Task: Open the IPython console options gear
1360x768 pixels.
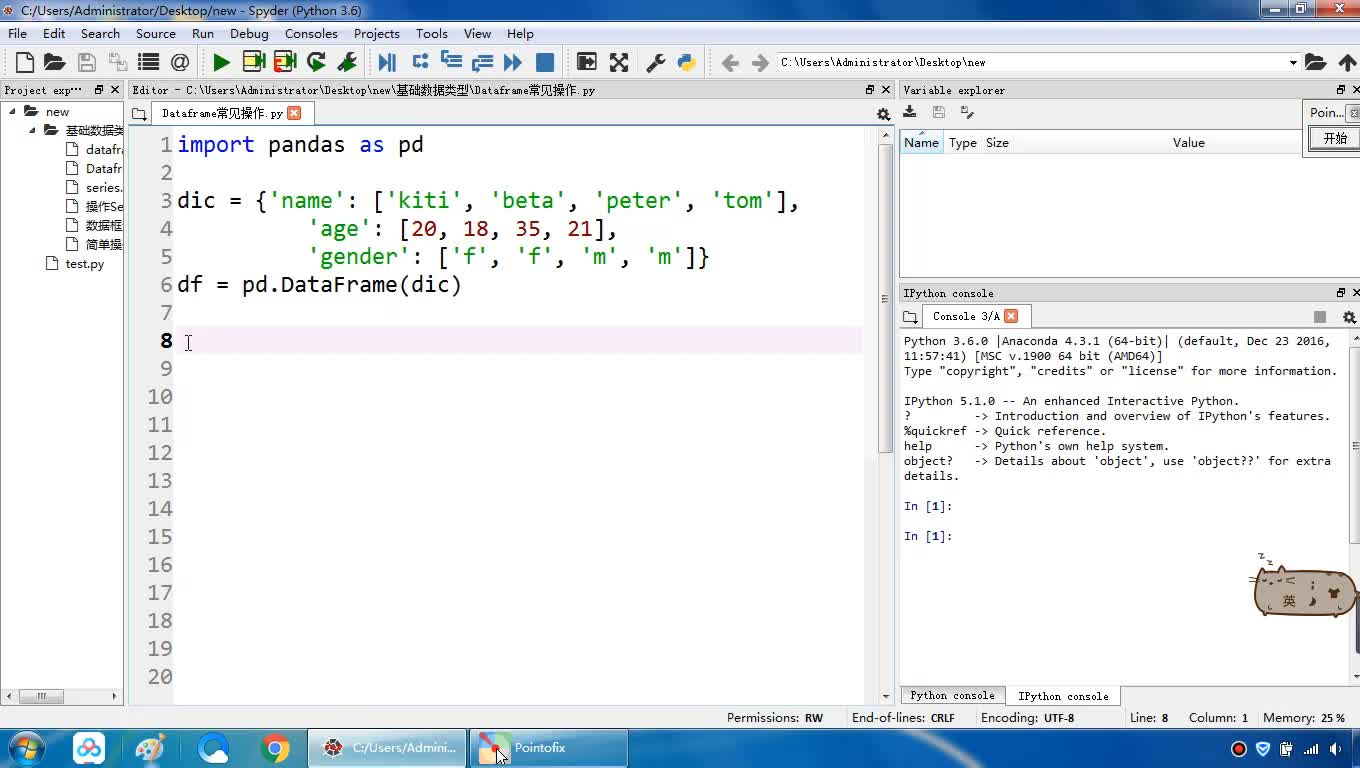Action: click(x=1349, y=317)
